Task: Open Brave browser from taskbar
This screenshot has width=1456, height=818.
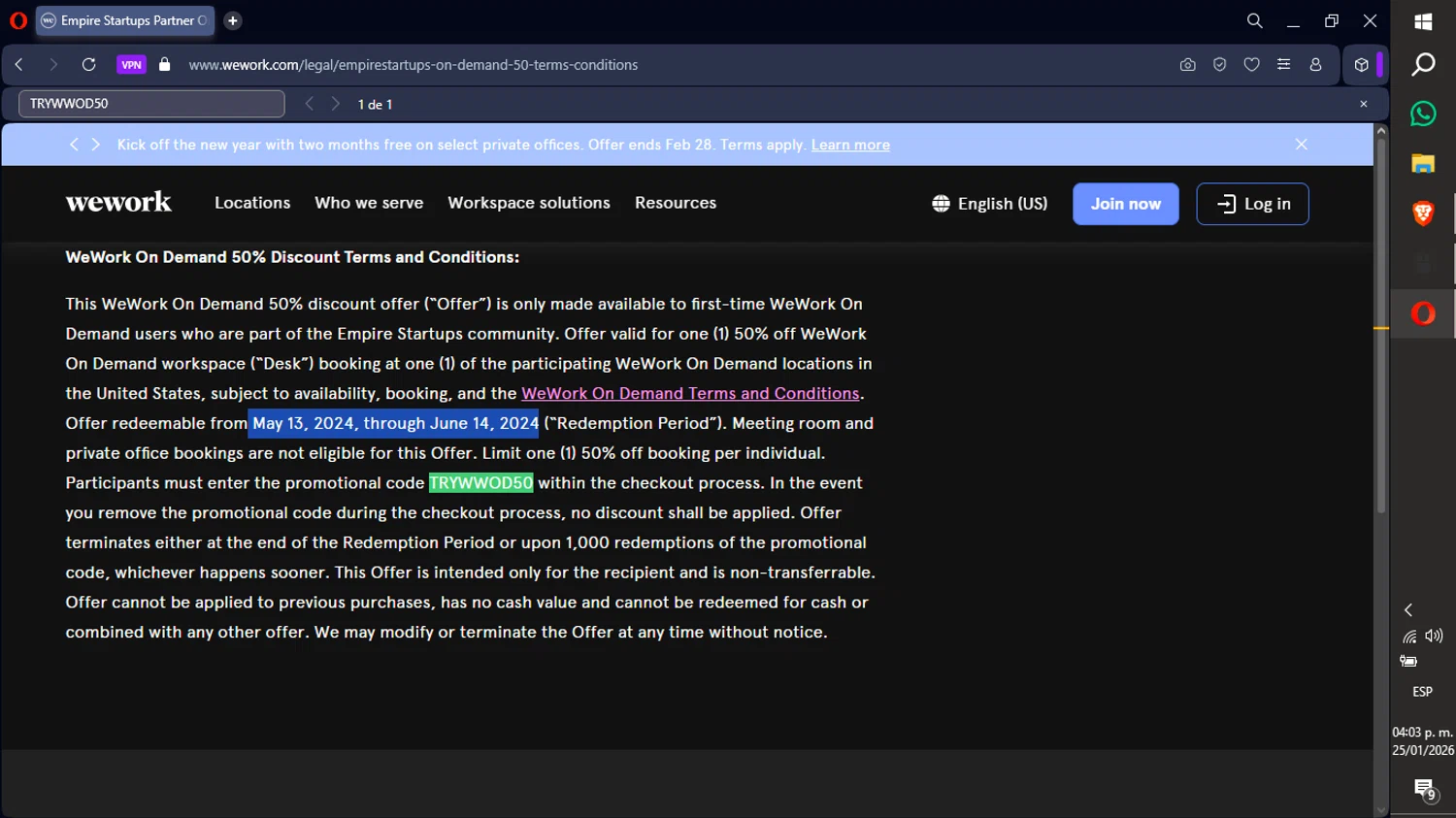Action: pos(1423,213)
